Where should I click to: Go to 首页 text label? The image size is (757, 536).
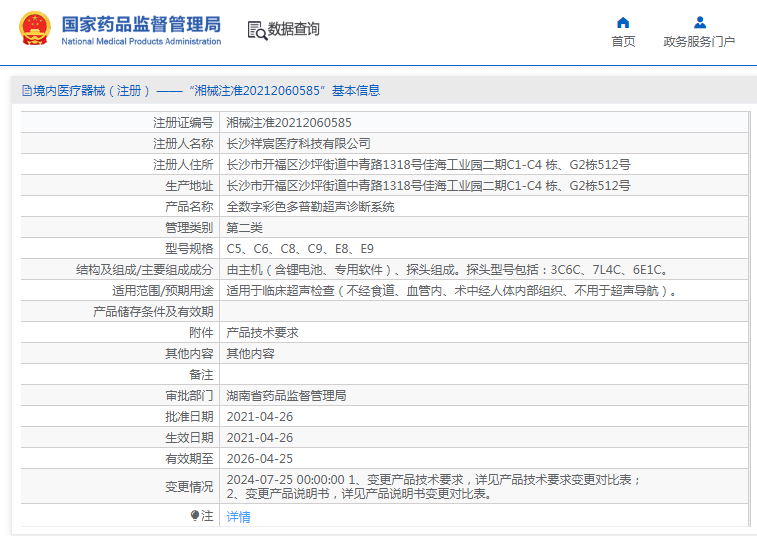tap(623, 41)
